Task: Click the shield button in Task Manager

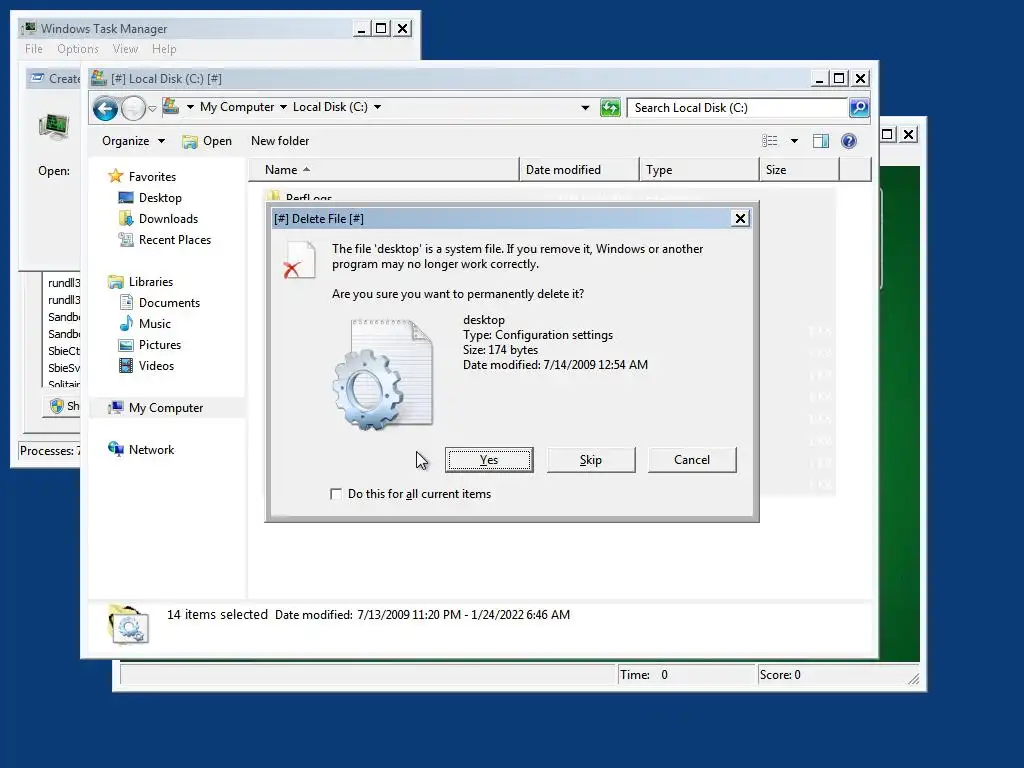Action: [61, 406]
